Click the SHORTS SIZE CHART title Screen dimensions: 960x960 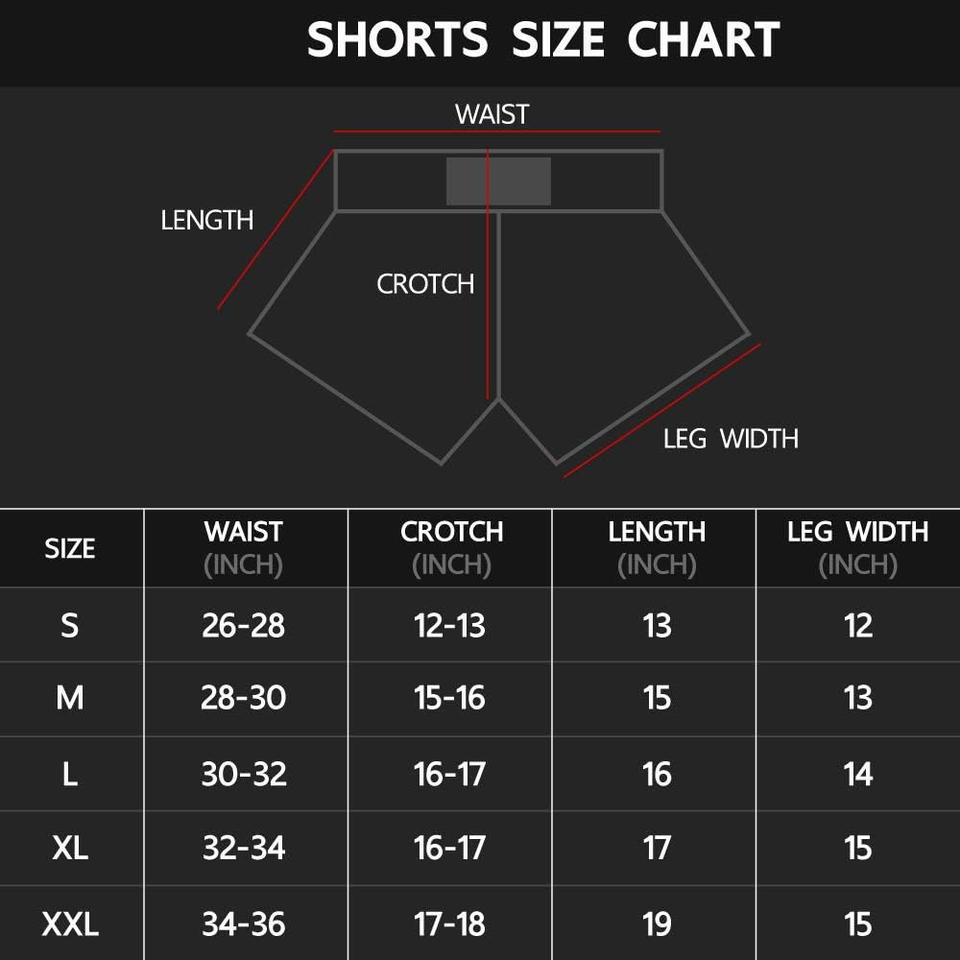[x=543, y=41]
